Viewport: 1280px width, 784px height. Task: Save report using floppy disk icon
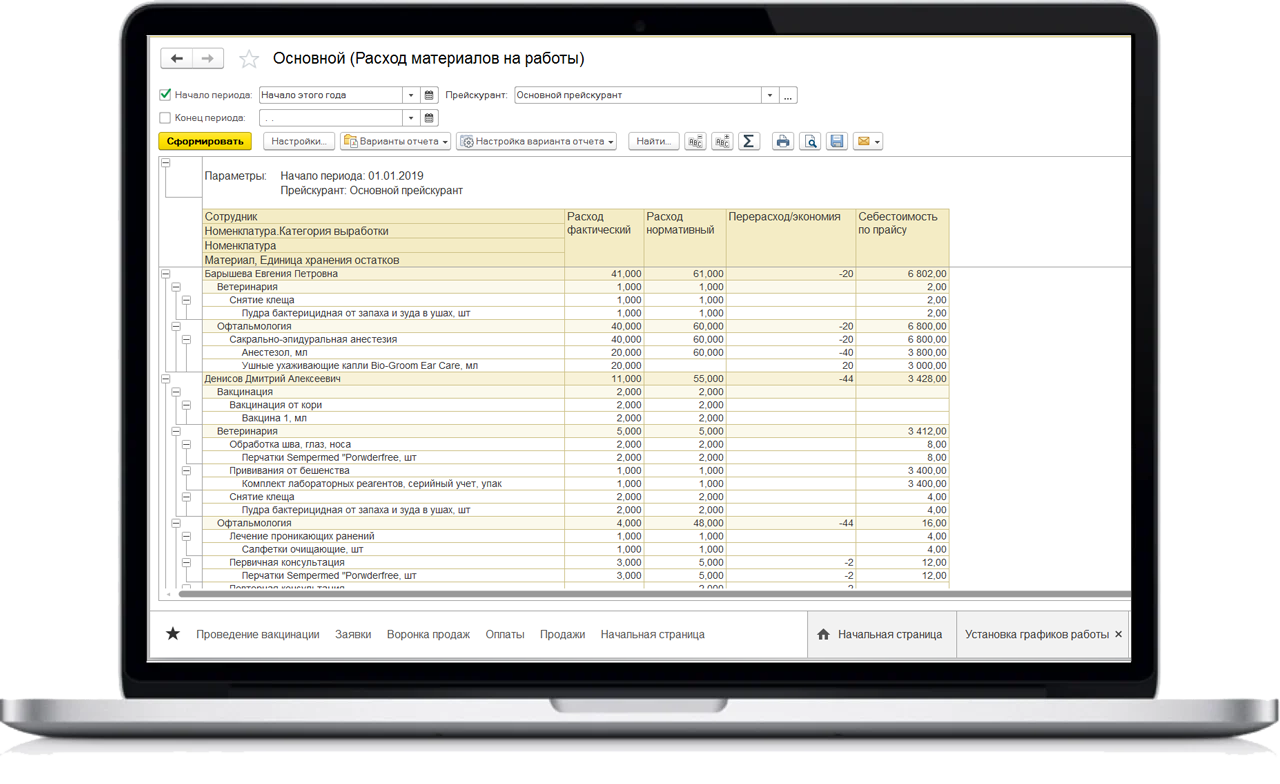pyautogui.click(x=837, y=142)
